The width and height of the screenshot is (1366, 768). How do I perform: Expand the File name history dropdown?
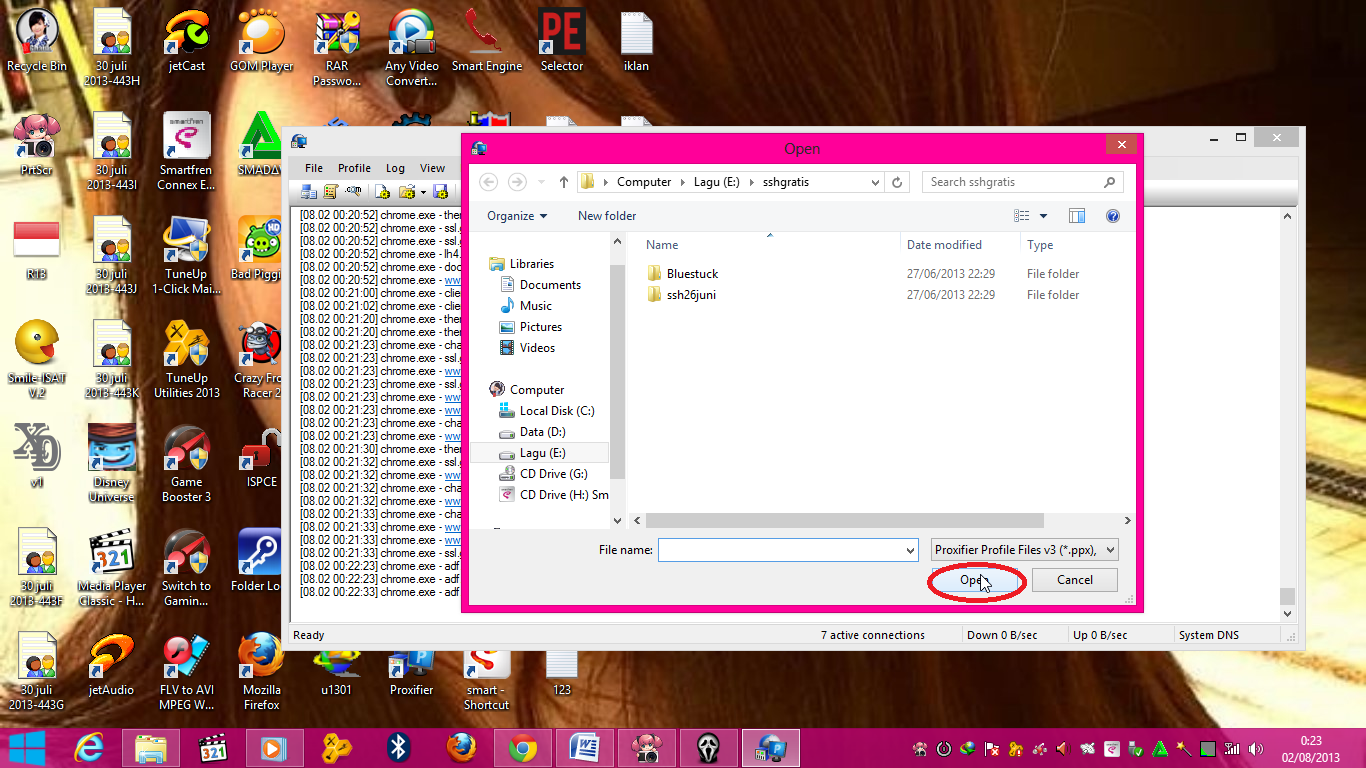[x=910, y=550]
